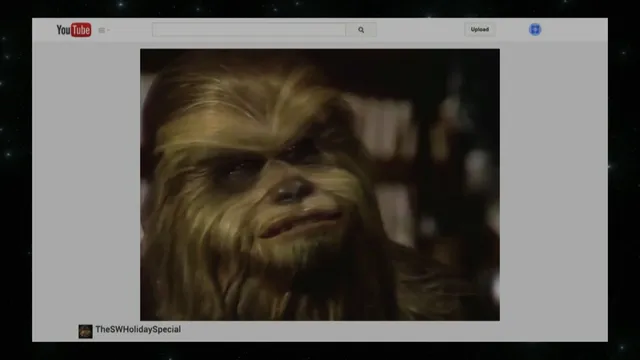This screenshot has height=360, width=640.
Task: Open the TheSWHolidaySpecial channel avatar thumbnail
Action: pyautogui.click(x=85, y=331)
